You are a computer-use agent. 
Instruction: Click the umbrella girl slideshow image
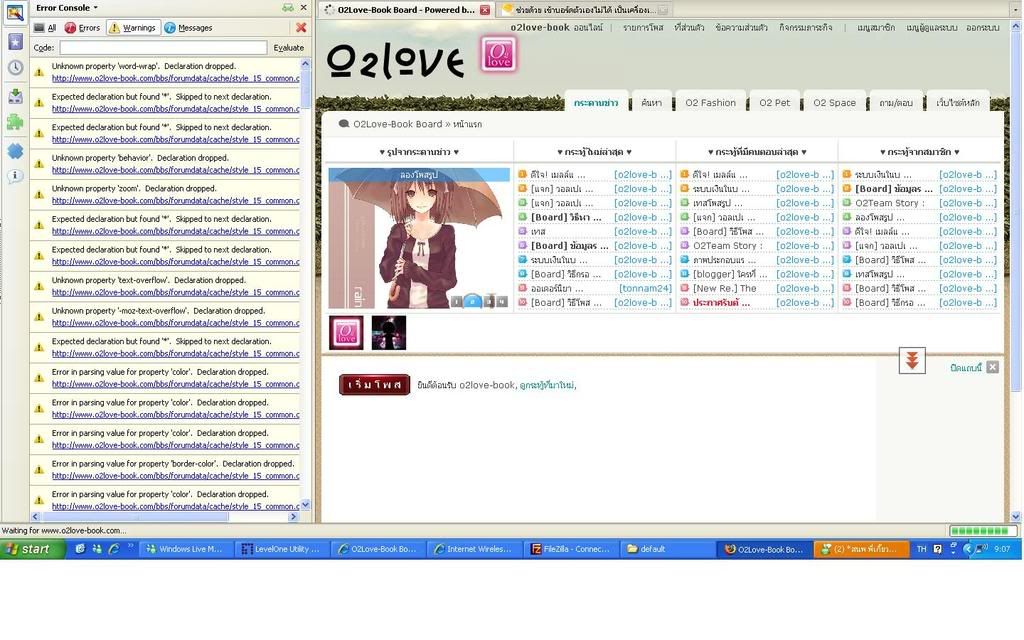[419, 238]
